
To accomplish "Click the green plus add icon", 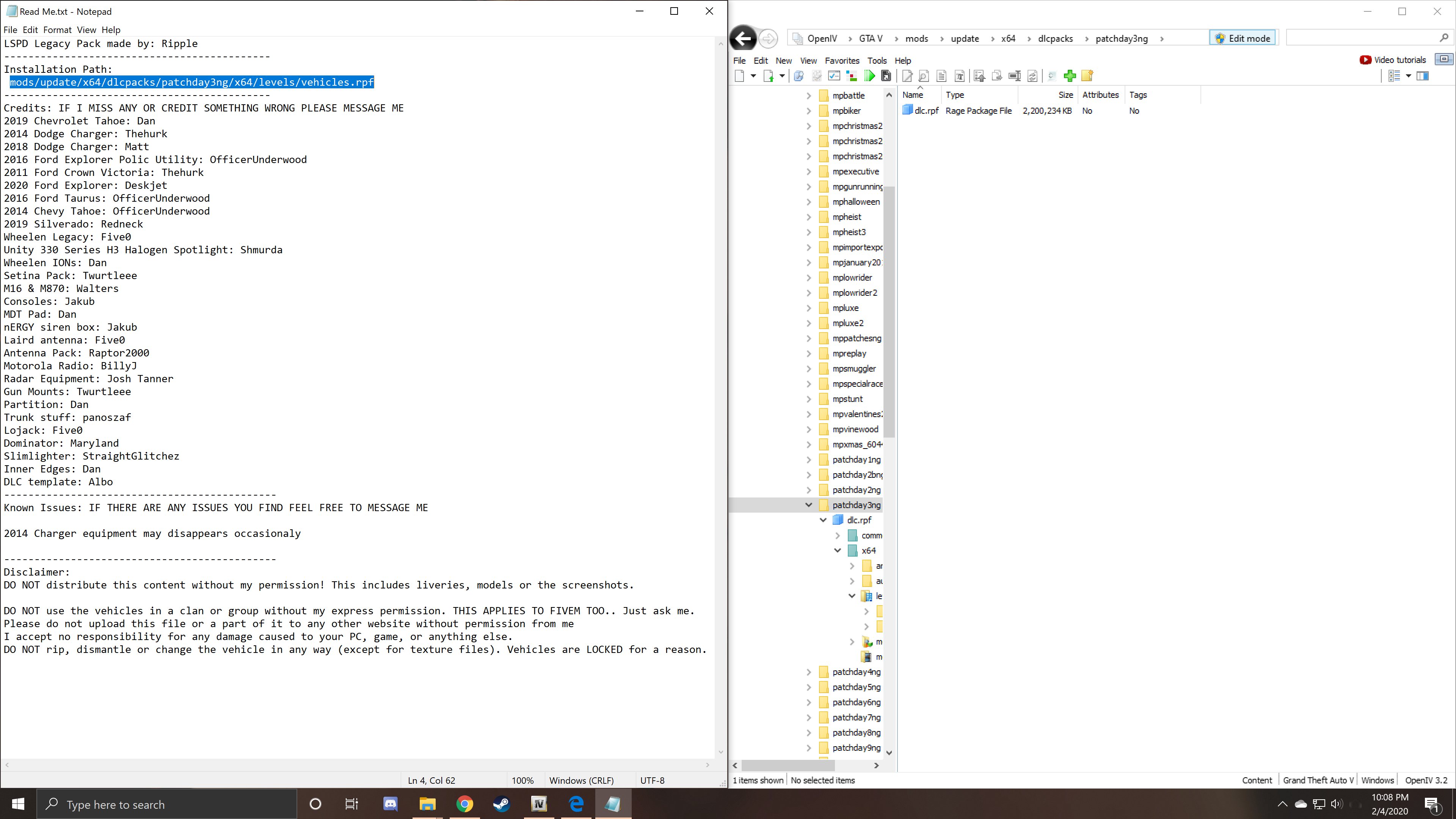I will point(1069,76).
